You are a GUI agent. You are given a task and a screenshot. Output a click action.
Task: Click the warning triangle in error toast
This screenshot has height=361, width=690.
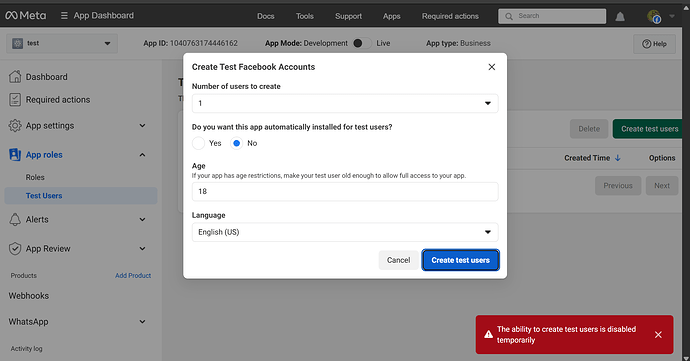[x=488, y=335]
